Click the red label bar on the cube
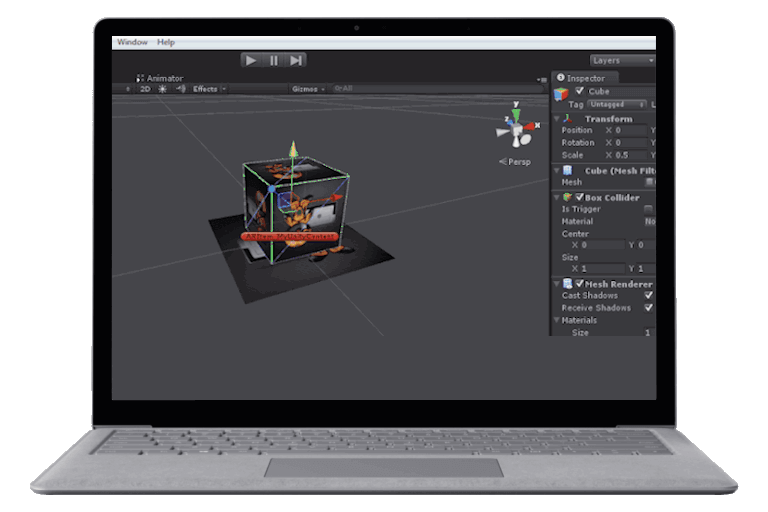This screenshot has width=768, height=512. (289, 237)
